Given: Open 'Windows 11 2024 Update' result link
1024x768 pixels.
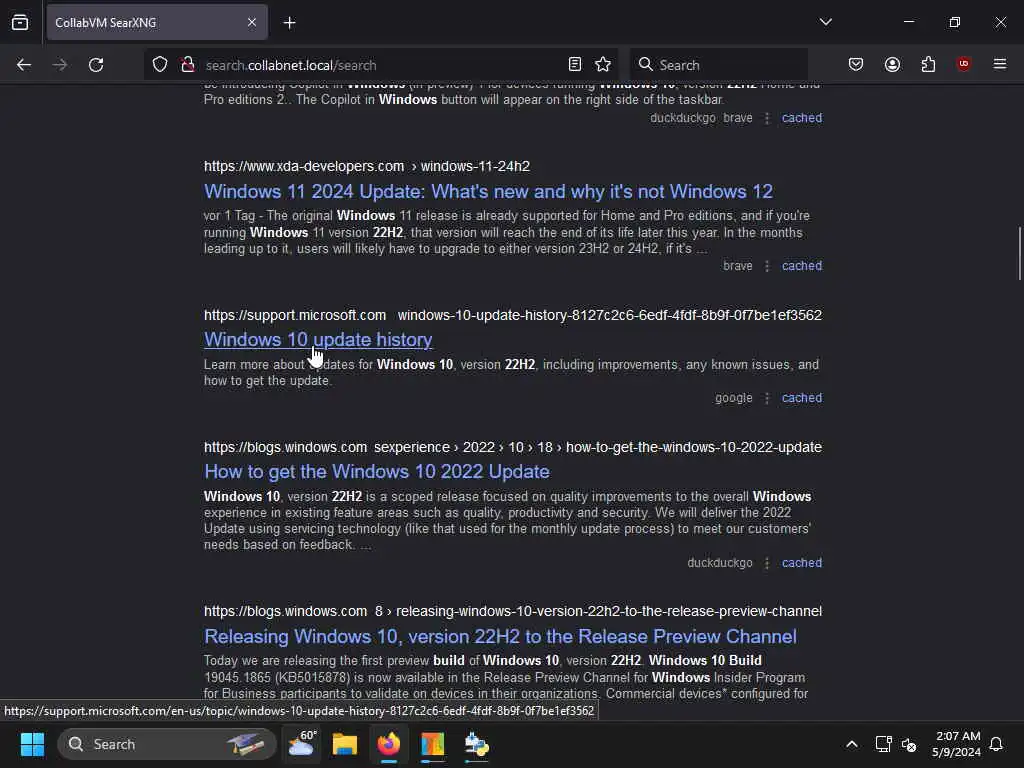Looking at the screenshot, I should coord(488,191).
